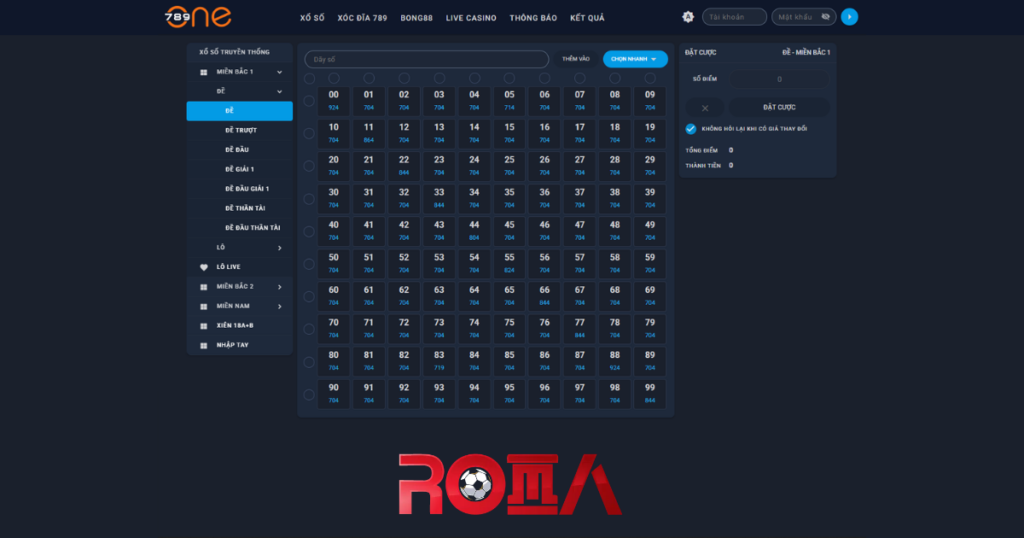Select the radio for row starting with 90
Screen dimensions: 1024x538
point(309,395)
